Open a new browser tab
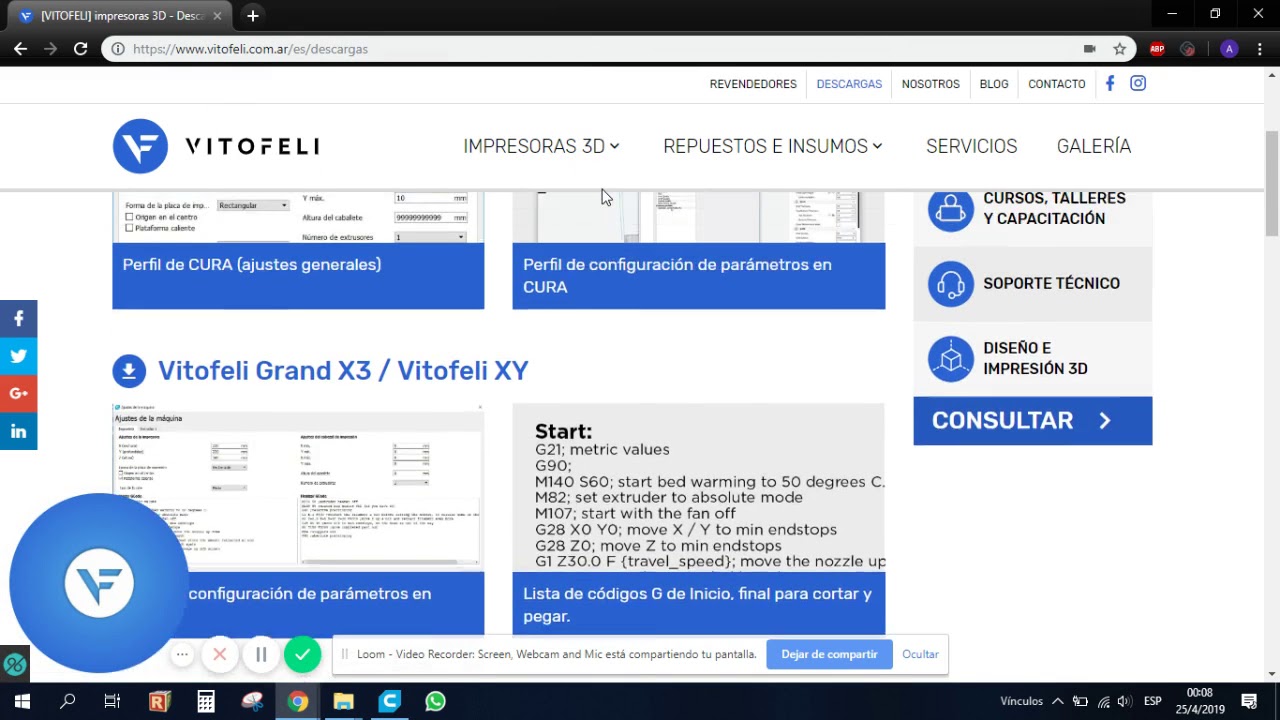Screen dimensions: 1280x720 [252, 15]
